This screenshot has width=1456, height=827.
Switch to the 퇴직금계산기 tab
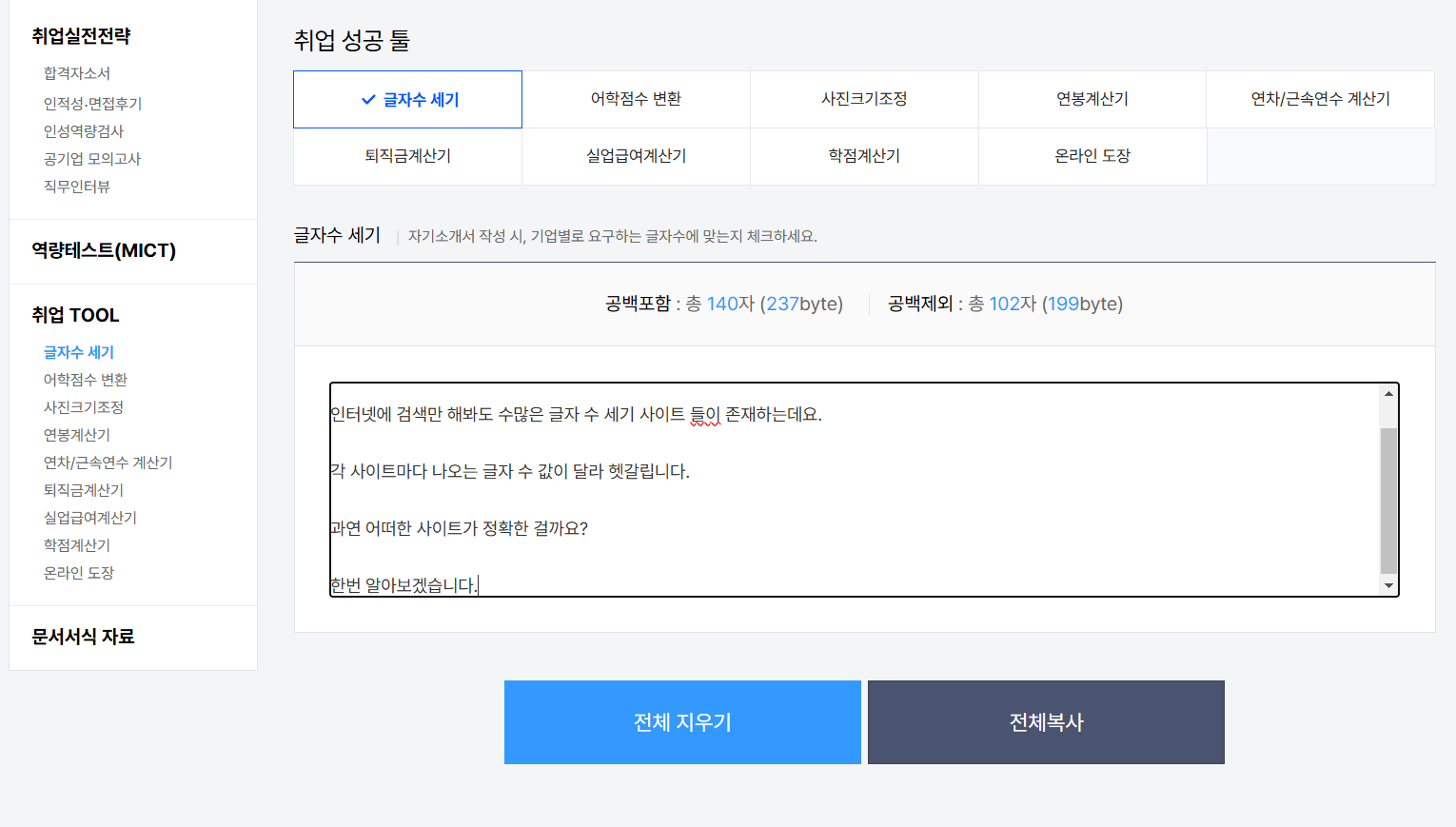click(x=407, y=156)
